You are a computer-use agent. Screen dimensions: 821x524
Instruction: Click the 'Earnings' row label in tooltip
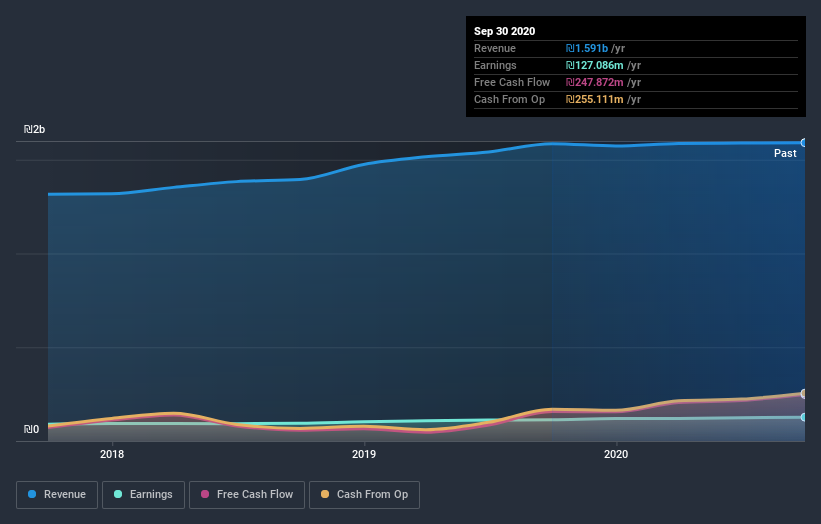point(495,65)
